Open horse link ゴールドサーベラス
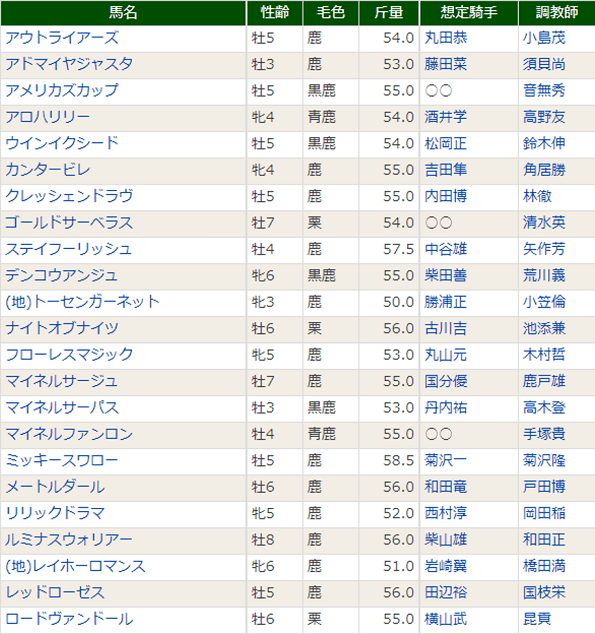 pos(69,223)
